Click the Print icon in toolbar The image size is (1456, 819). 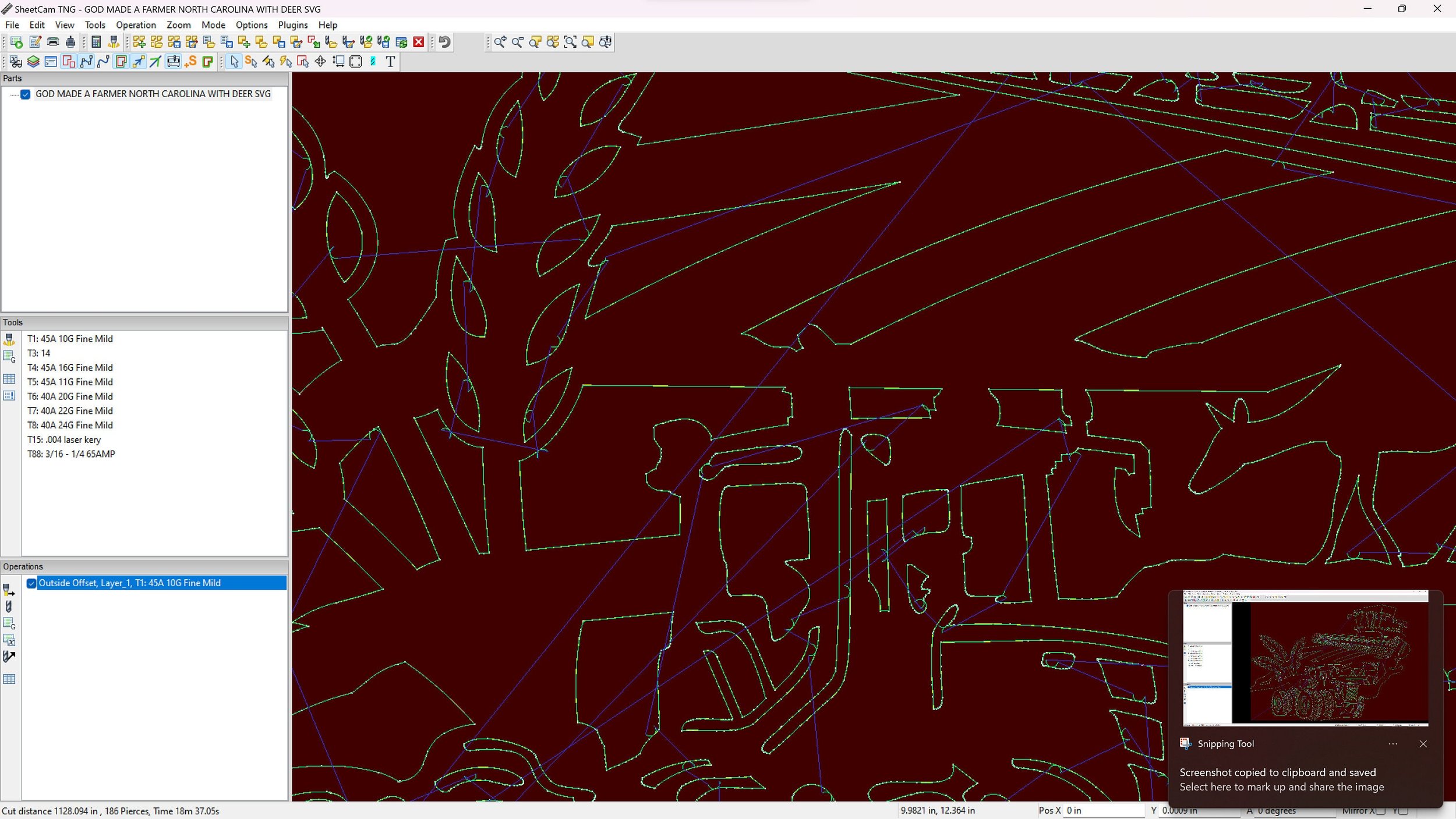(x=53, y=42)
